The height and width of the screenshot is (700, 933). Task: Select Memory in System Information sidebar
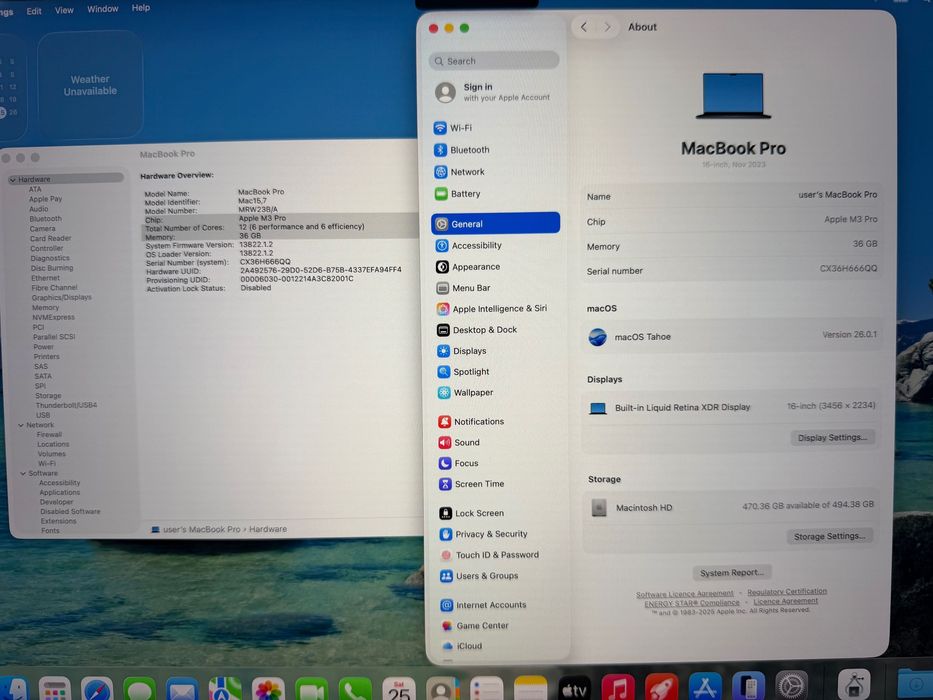coord(45,308)
